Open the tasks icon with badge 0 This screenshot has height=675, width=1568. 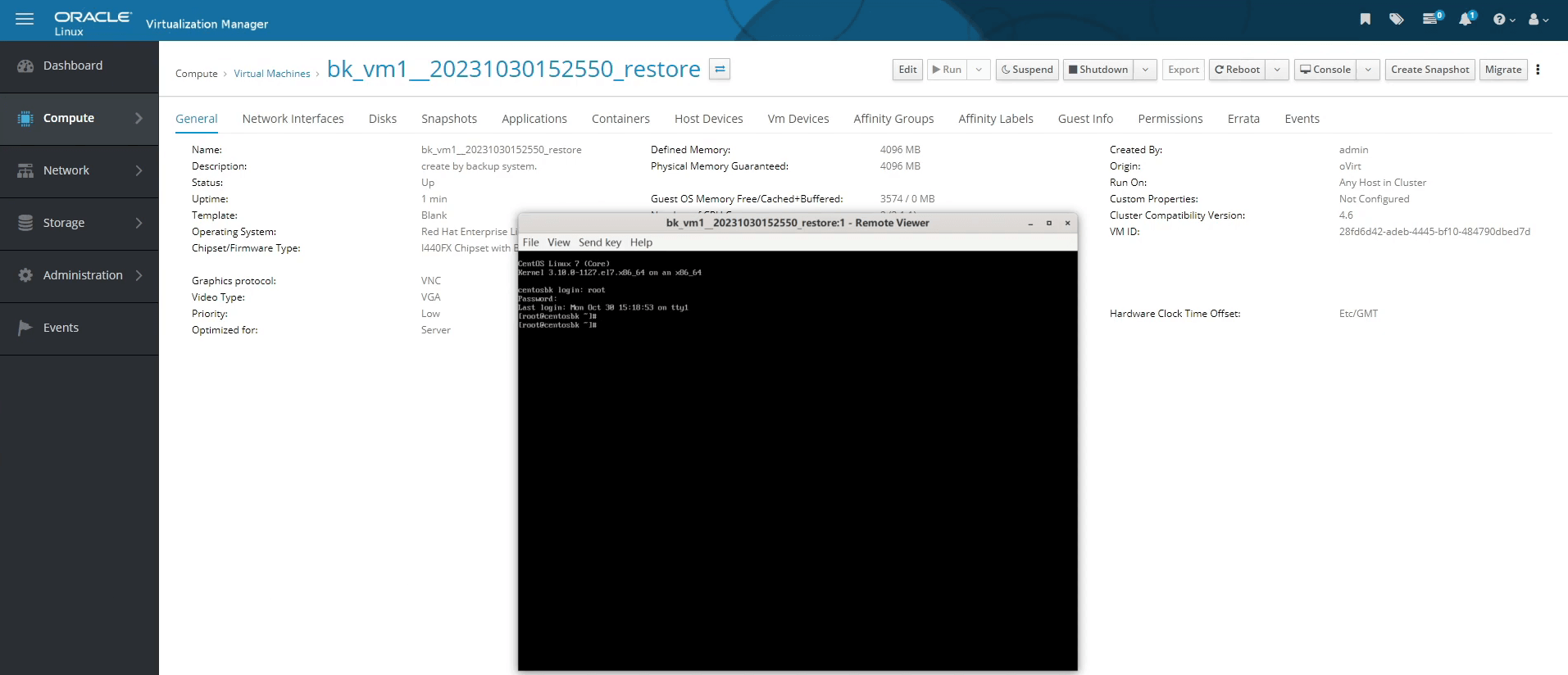pos(1432,18)
